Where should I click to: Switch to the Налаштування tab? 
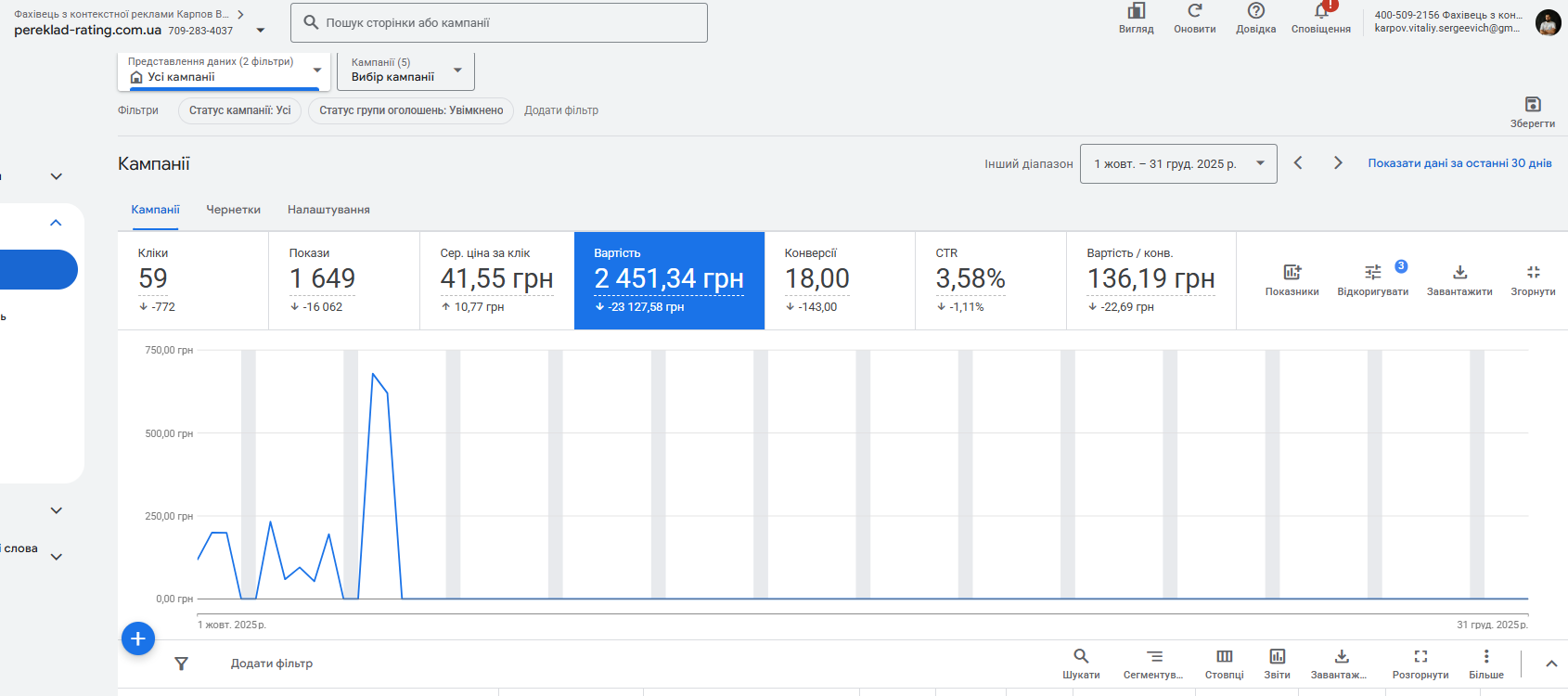coord(328,210)
